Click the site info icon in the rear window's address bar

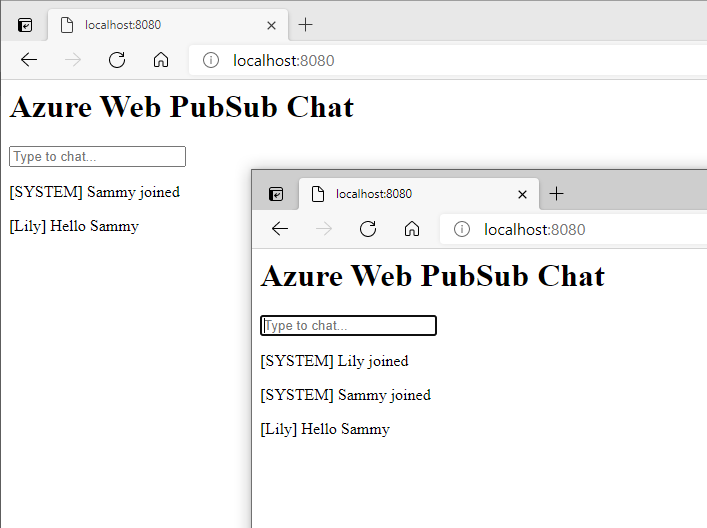pyautogui.click(x=211, y=60)
